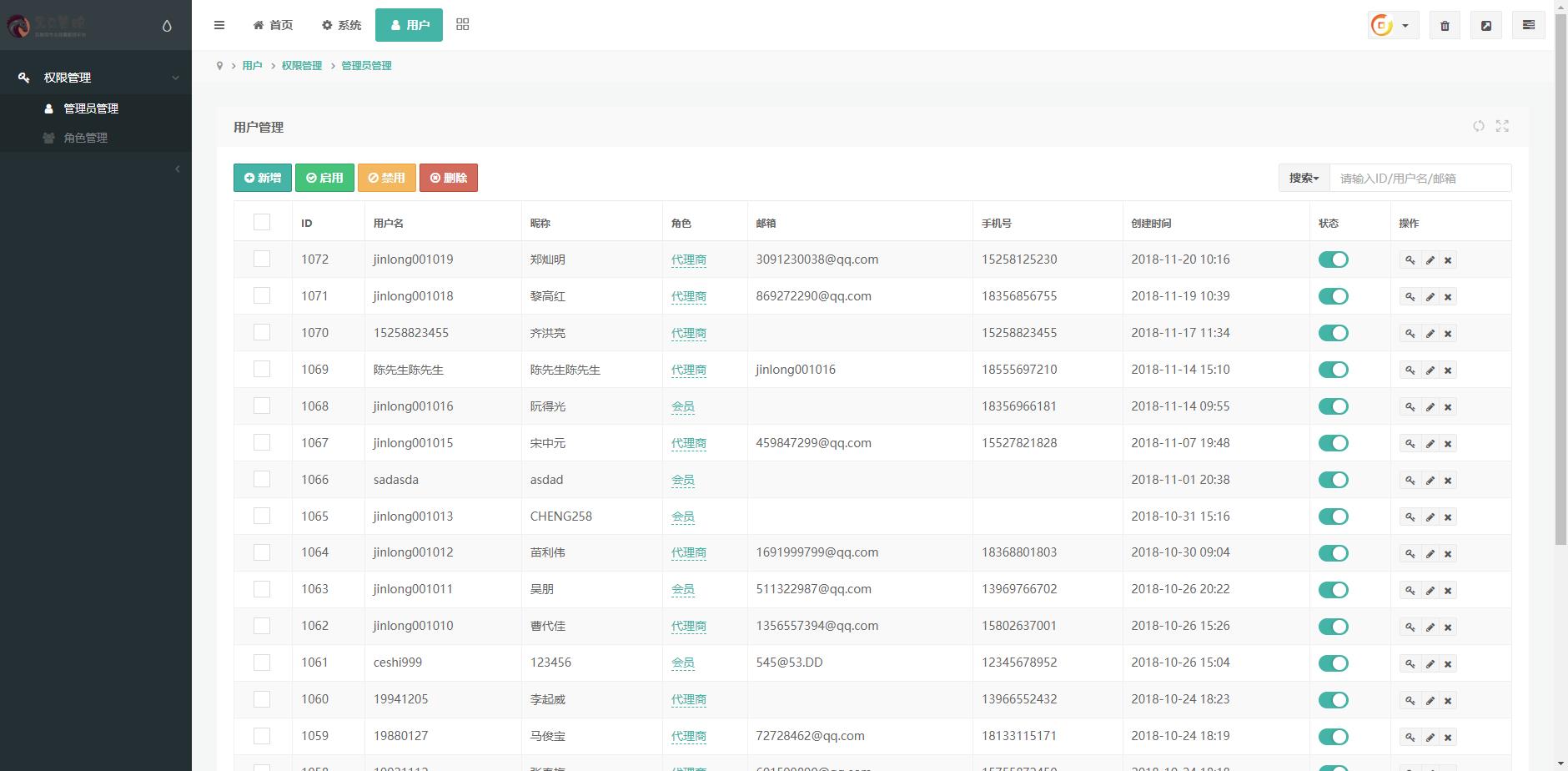Check the box for user 1061
This screenshot has height=771, width=1568.
click(262, 663)
